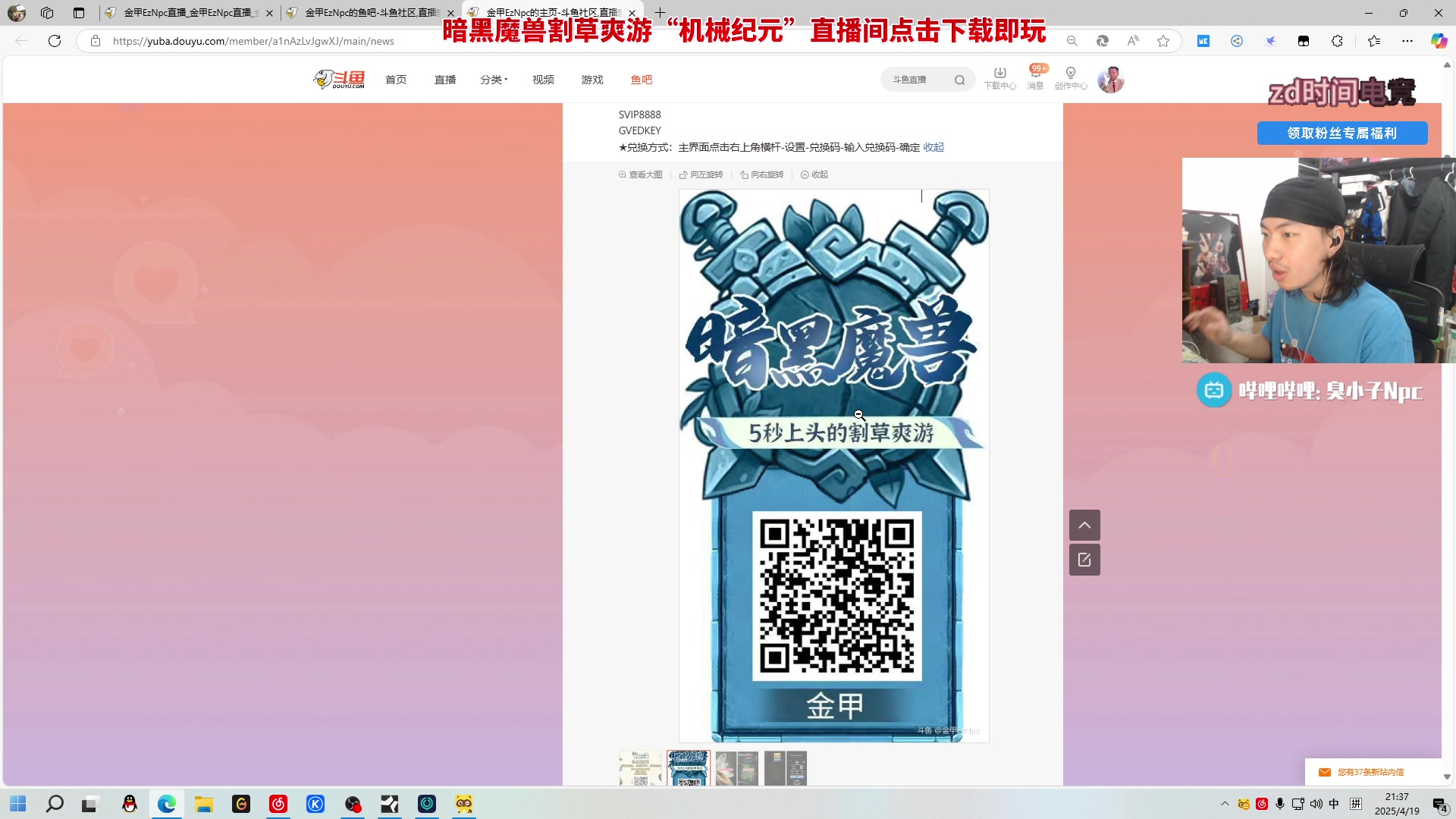This screenshot has height=819, width=1456.
Task: Open the user avatar profile in header
Action: 1111,80
